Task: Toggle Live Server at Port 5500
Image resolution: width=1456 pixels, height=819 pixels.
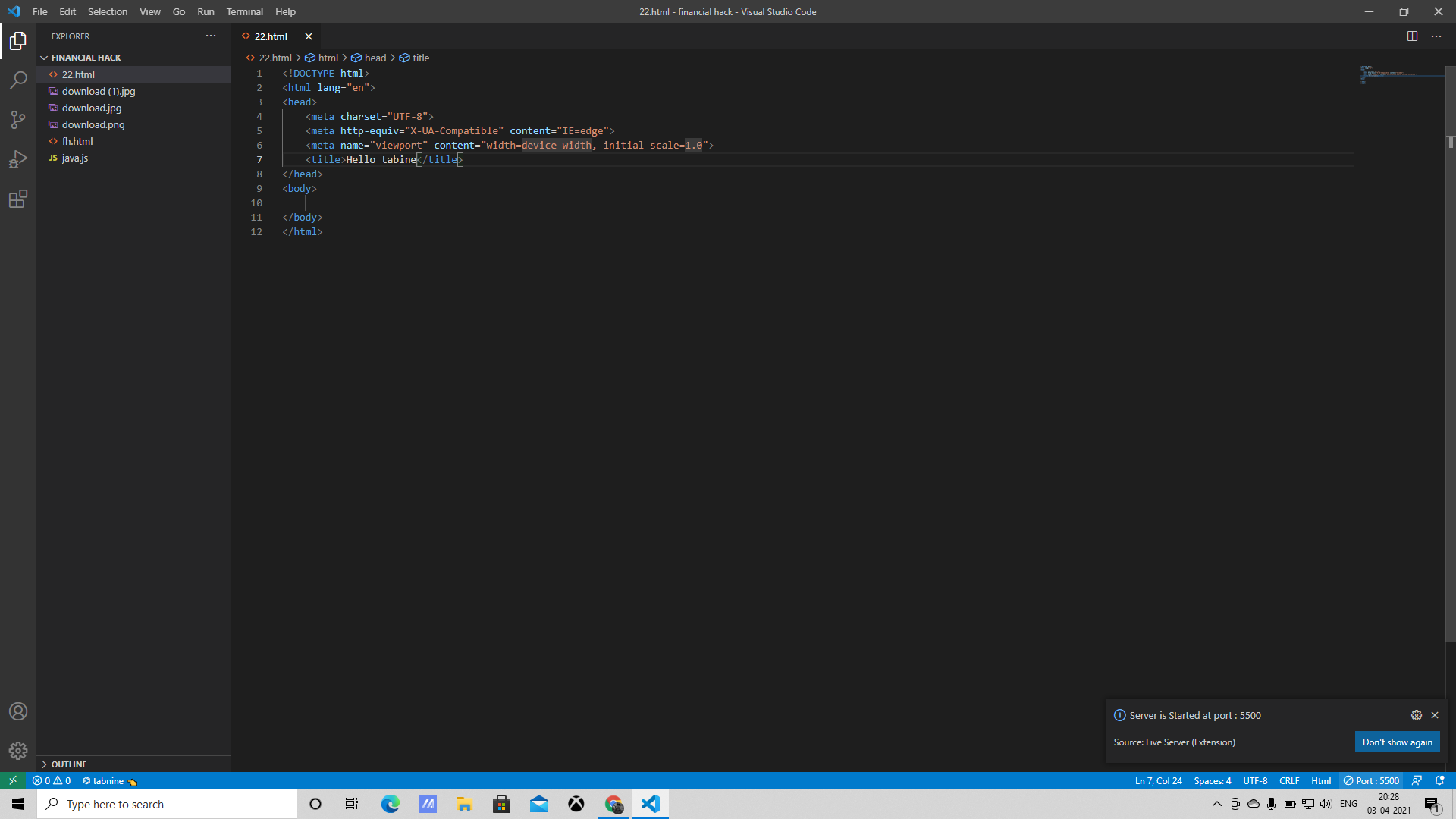Action: click(1371, 780)
